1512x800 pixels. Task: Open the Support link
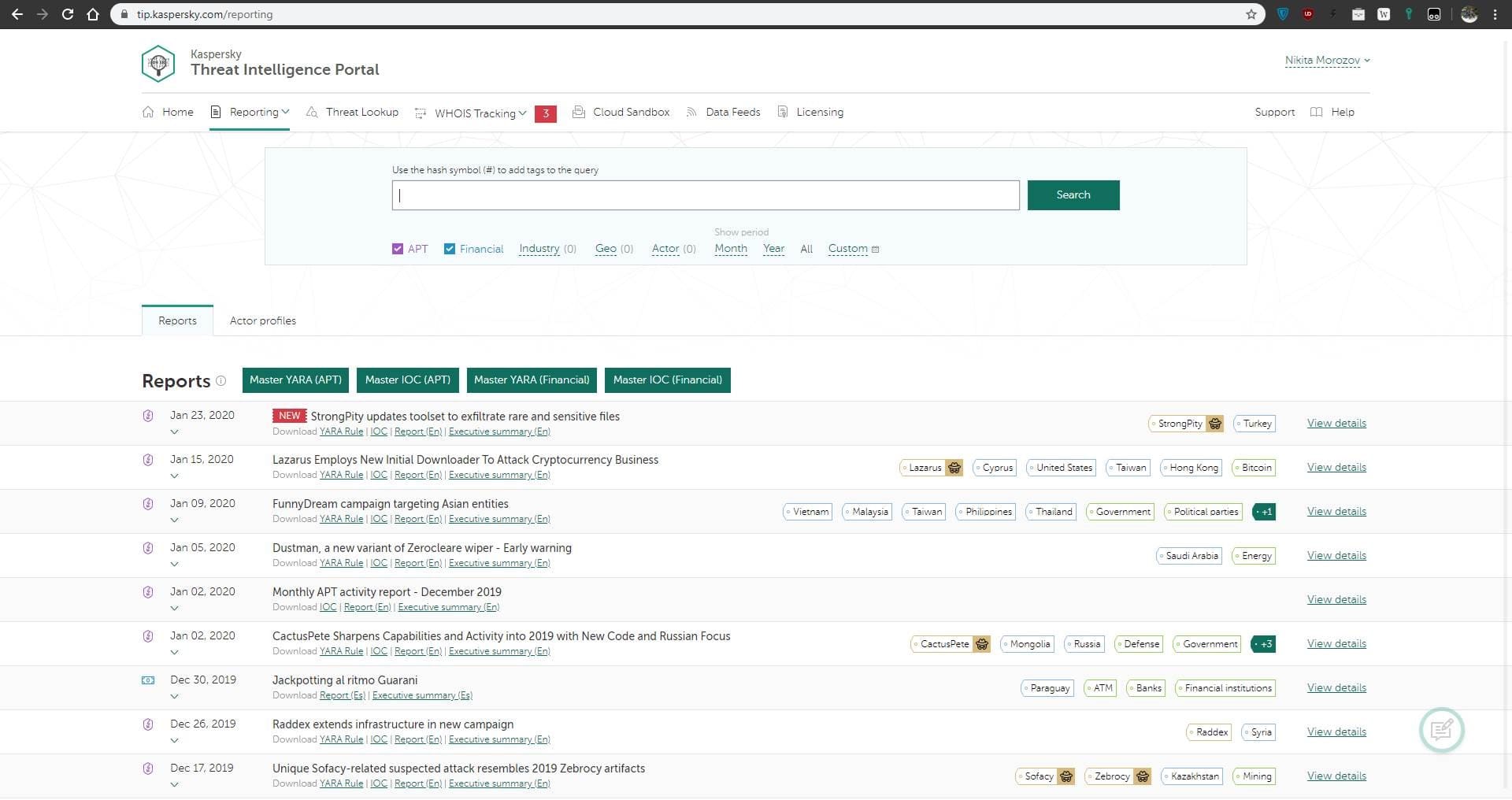click(x=1274, y=112)
